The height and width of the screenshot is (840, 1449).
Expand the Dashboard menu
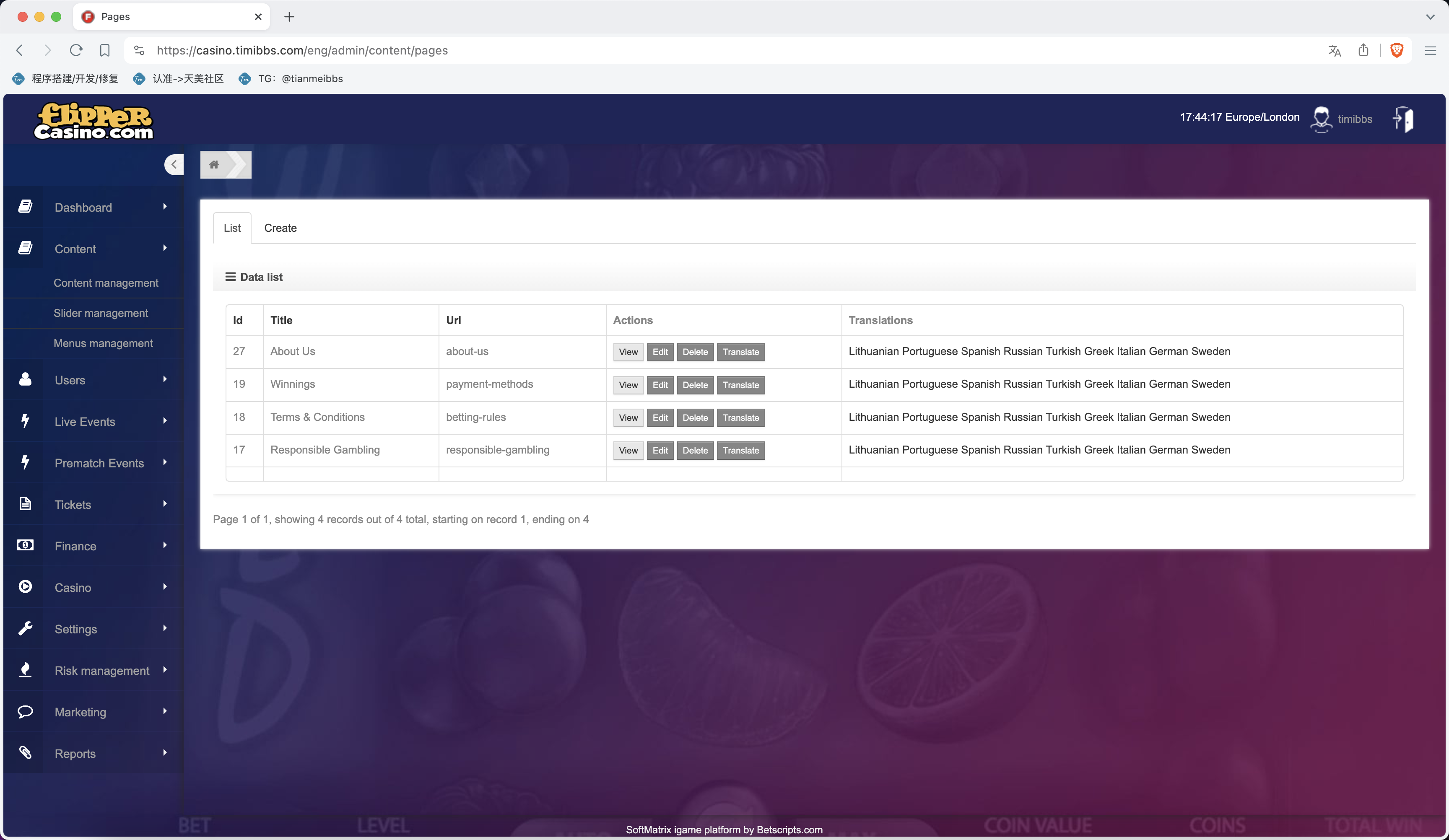coord(164,206)
